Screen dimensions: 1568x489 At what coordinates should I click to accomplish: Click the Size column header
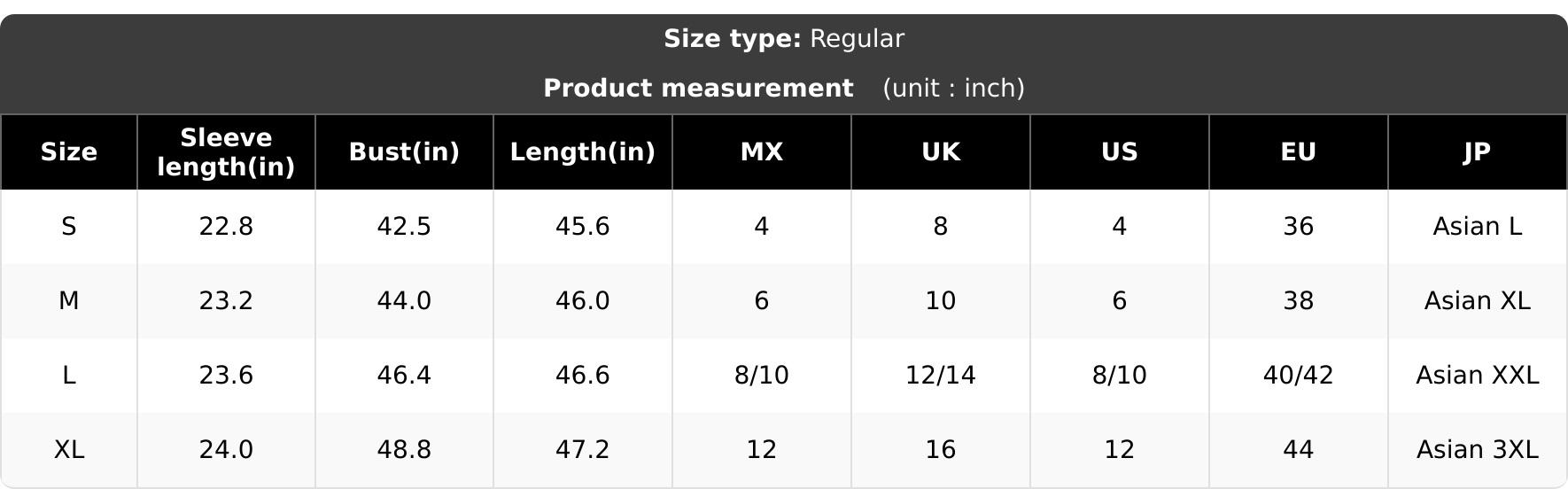[x=69, y=152]
